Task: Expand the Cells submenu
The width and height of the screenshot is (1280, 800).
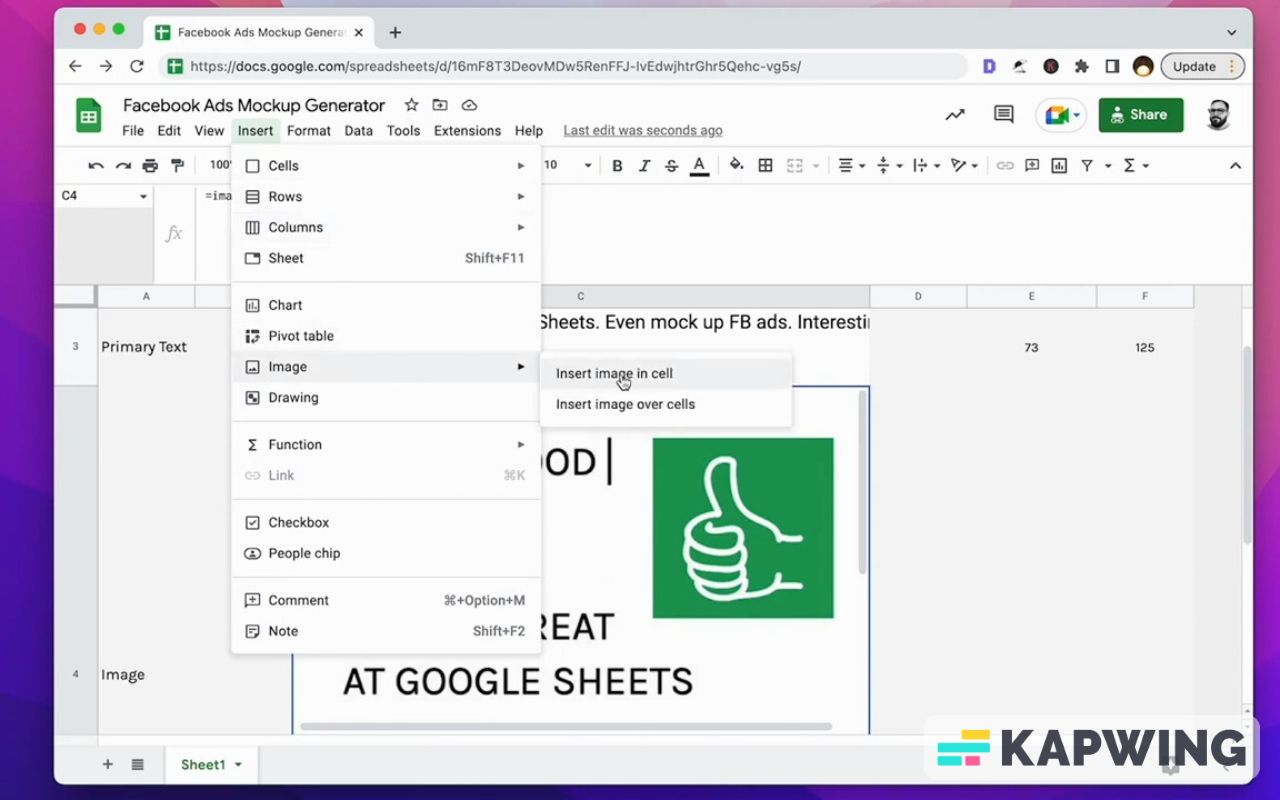Action: click(385, 166)
